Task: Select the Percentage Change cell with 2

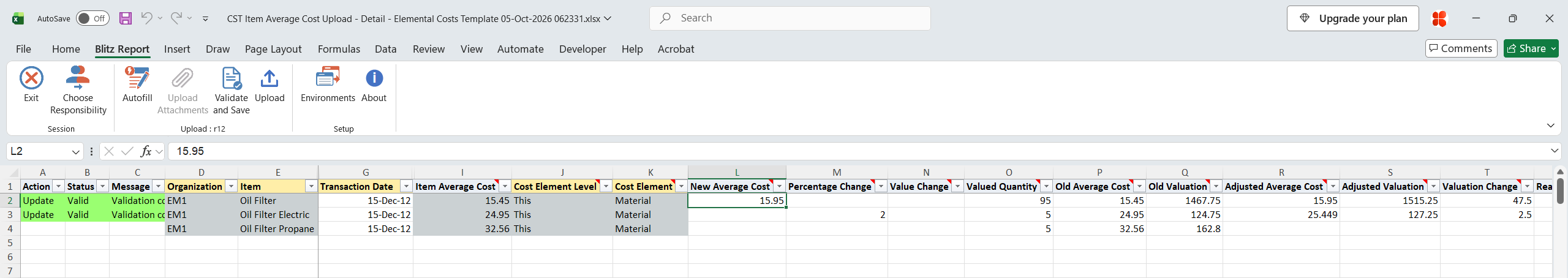Action: (x=837, y=215)
